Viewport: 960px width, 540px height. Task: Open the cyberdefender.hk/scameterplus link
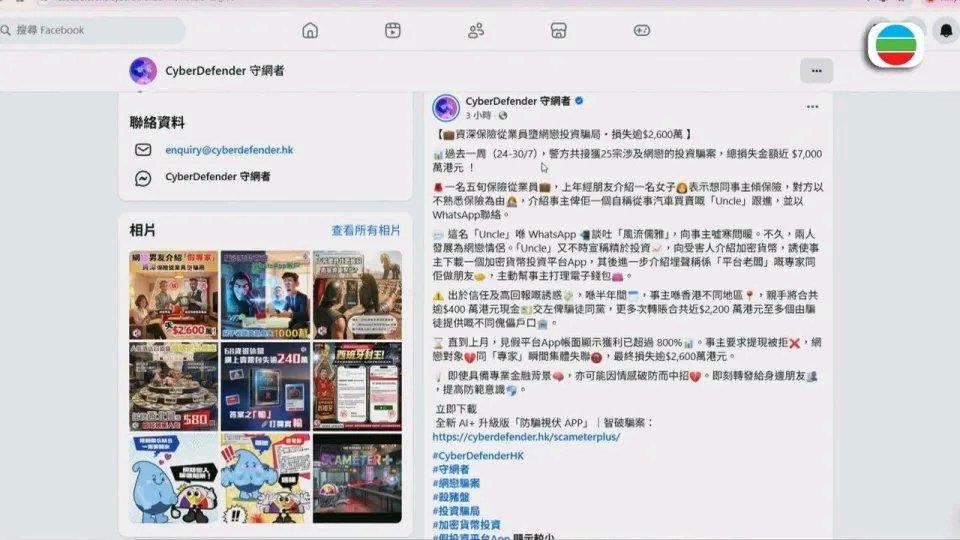(526, 437)
